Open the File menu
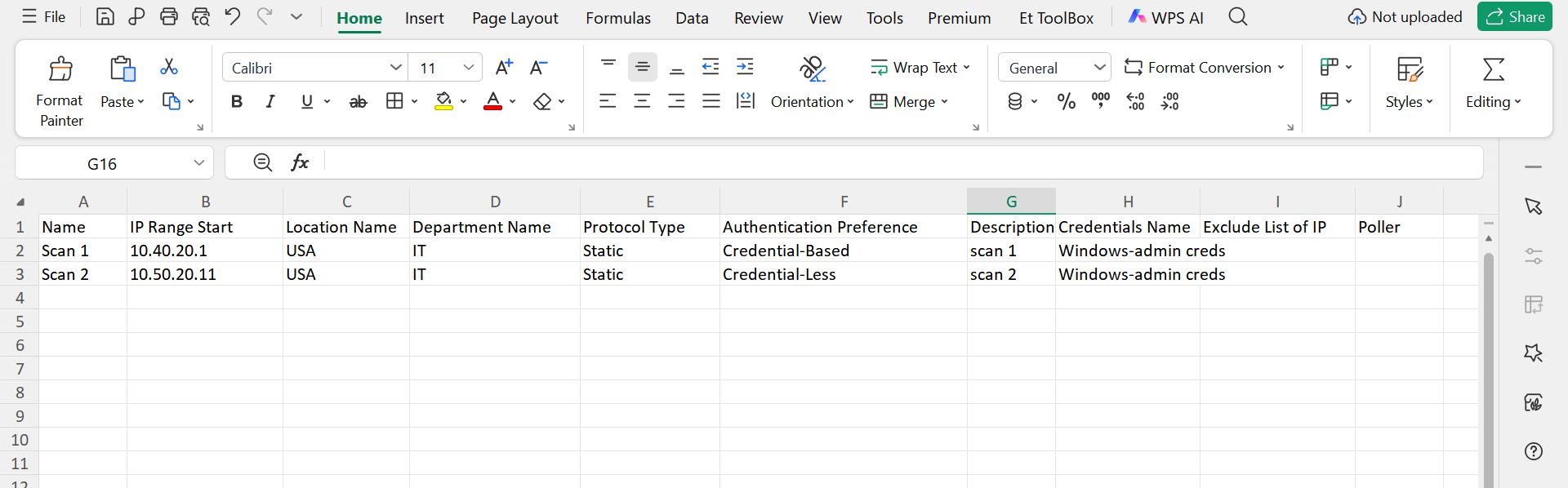Viewport: 1568px width, 488px height. coord(44,16)
